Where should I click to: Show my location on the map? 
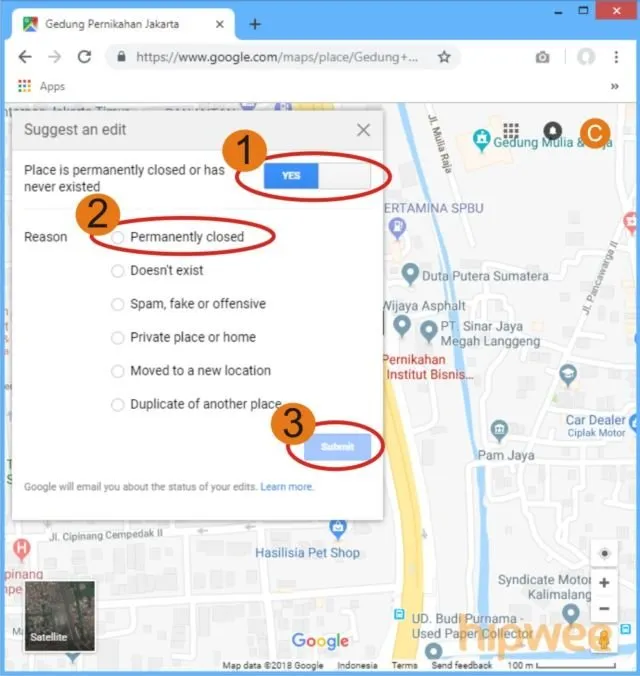pyautogui.click(x=604, y=553)
